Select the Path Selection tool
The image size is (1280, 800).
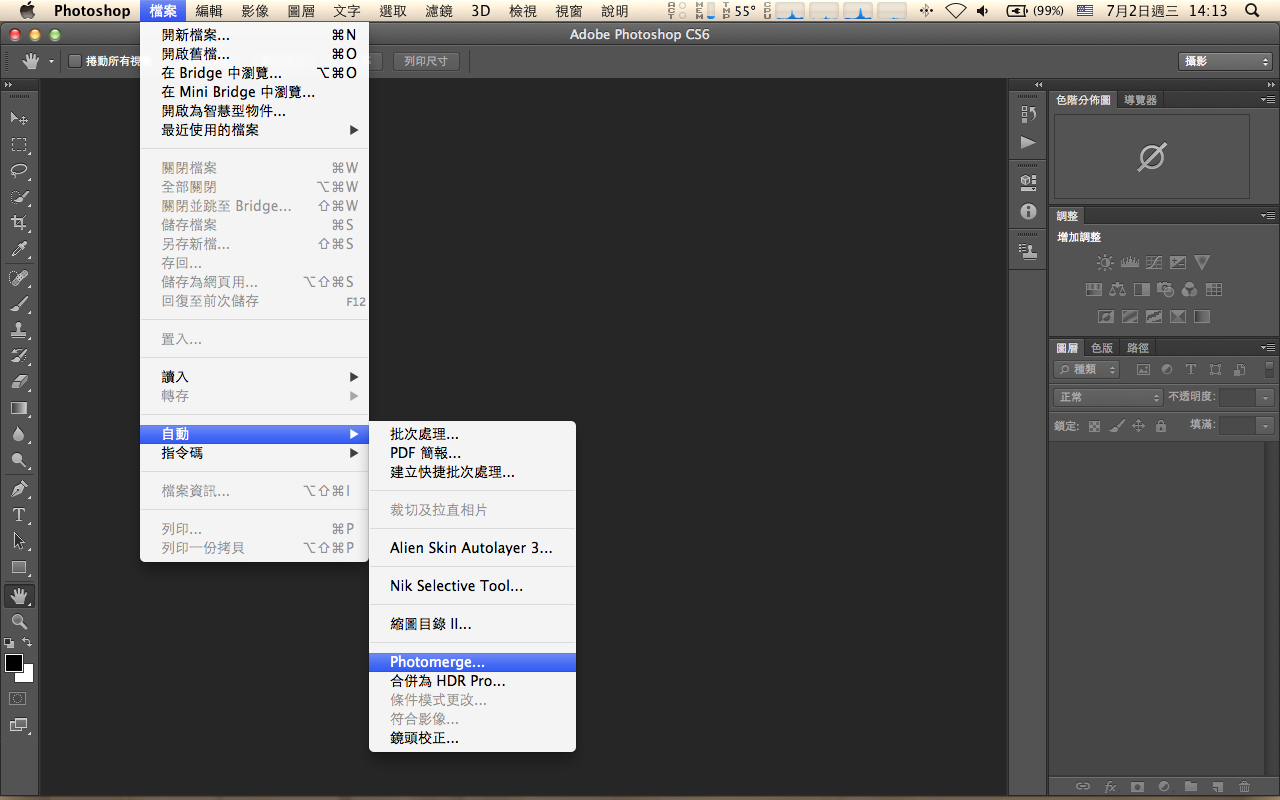19,541
